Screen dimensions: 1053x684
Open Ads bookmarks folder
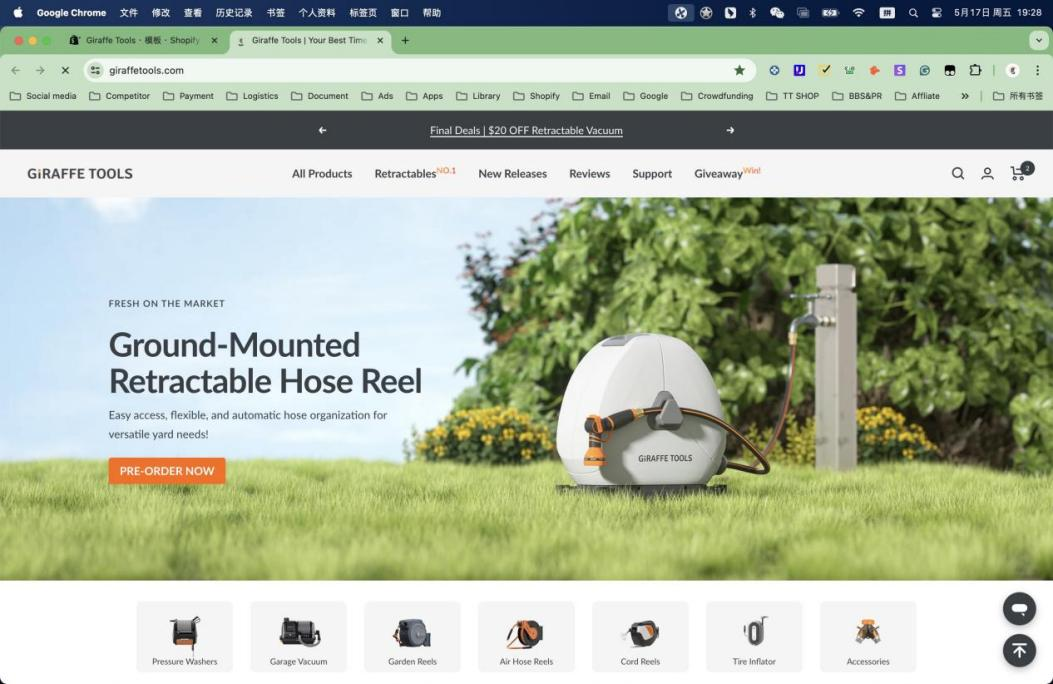pyautogui.click(x=377, y=96)
